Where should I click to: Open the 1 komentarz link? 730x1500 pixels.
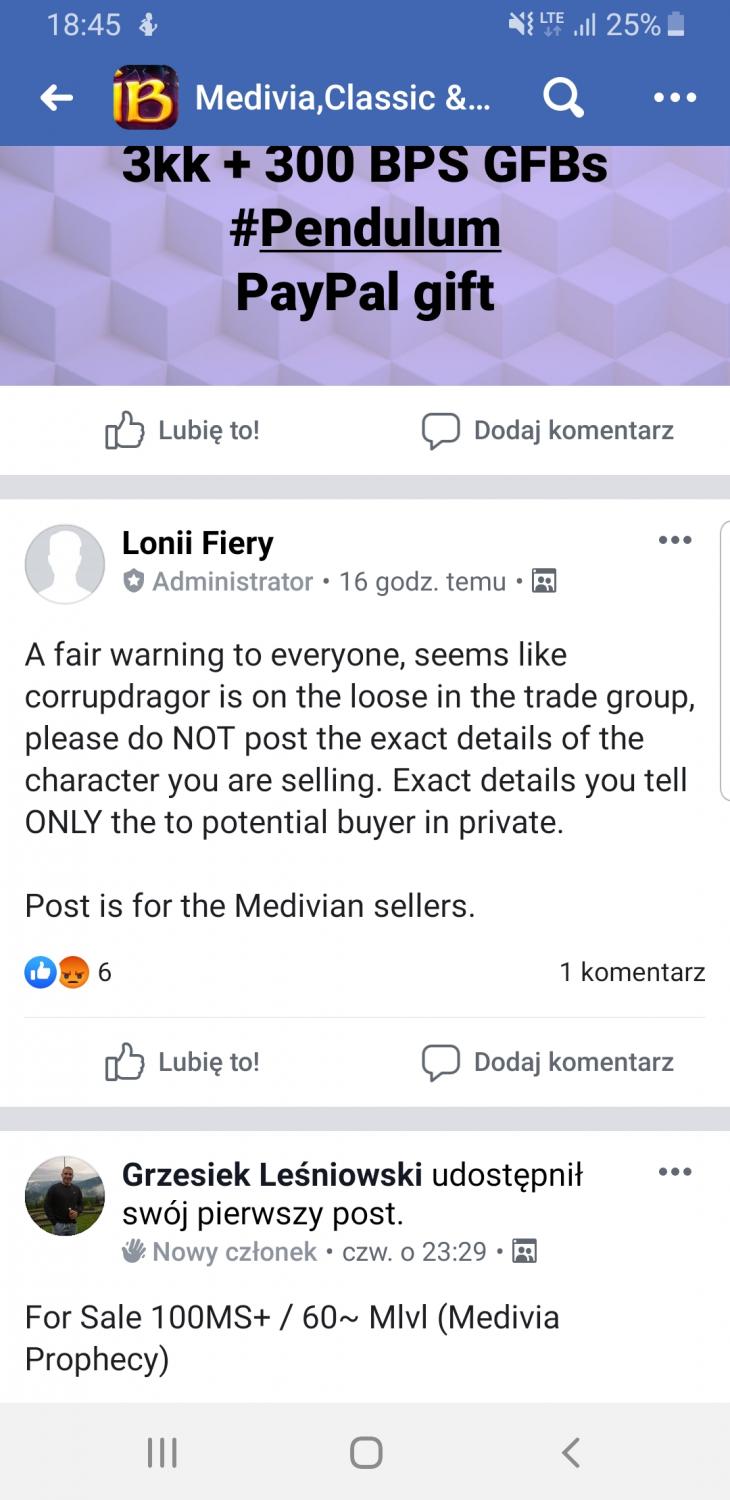pyautogui.click(x=632, y=972)
